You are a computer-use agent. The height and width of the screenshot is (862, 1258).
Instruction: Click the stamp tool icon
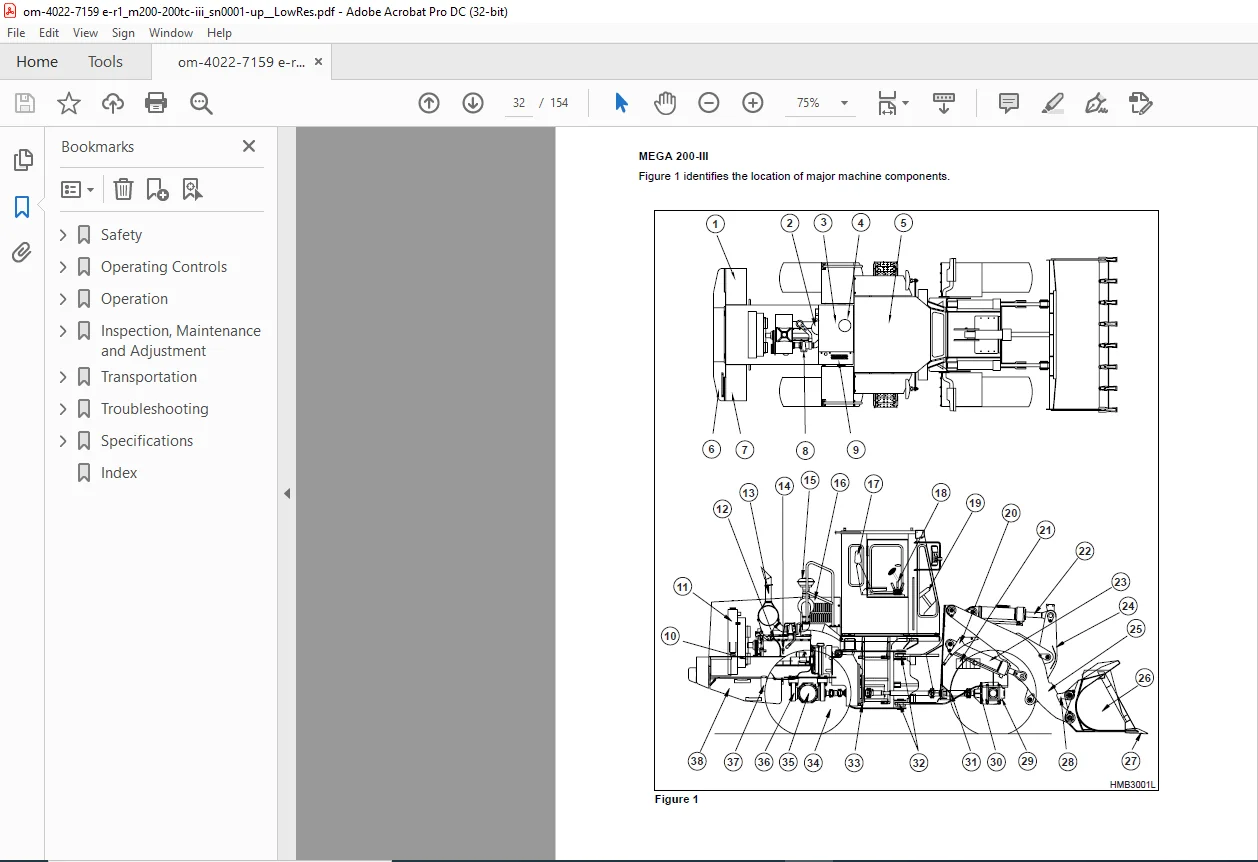coord(1140,103)
